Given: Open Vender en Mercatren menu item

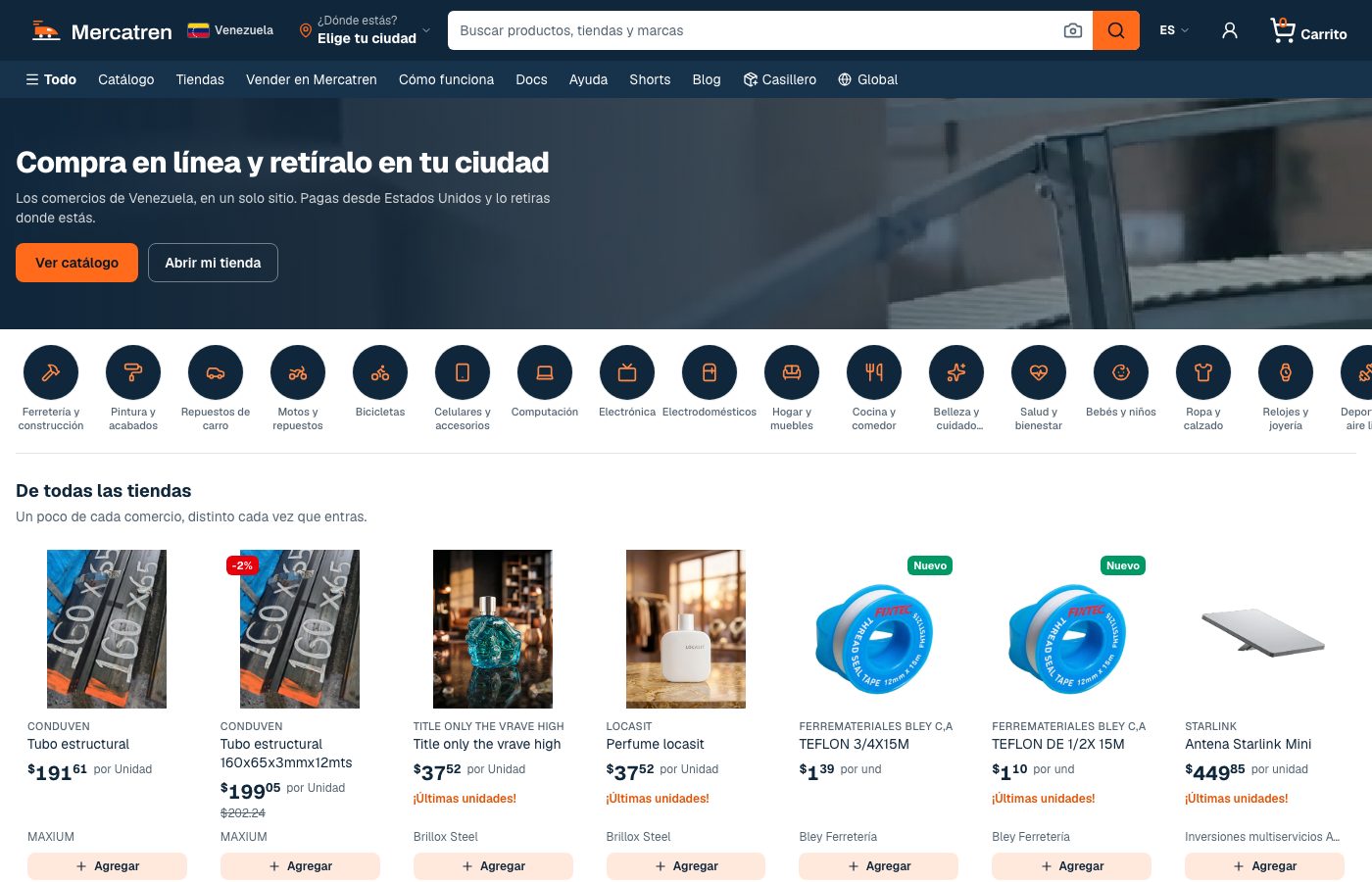Looking at the screenshot, I should click(312, 79).
